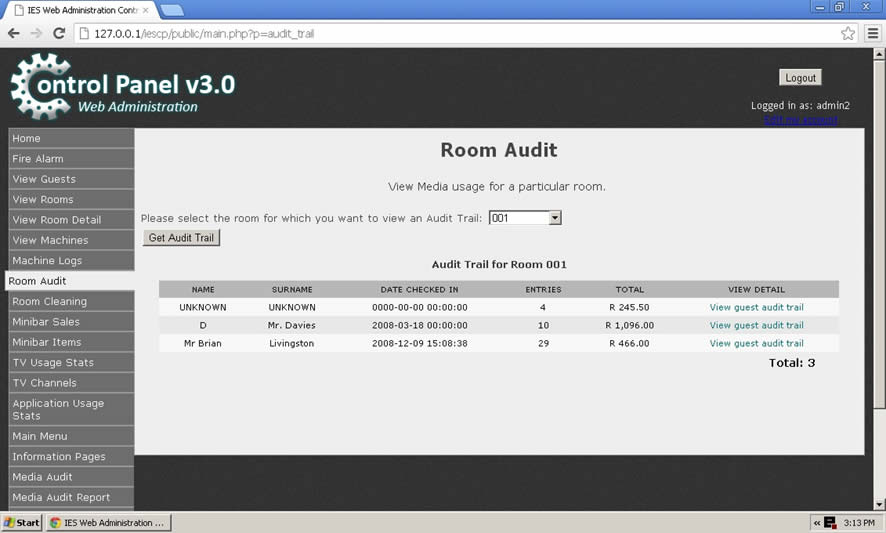Screen dimensions: 886x533
Task: Click the Edit my account link
Action: click(800, 121)
